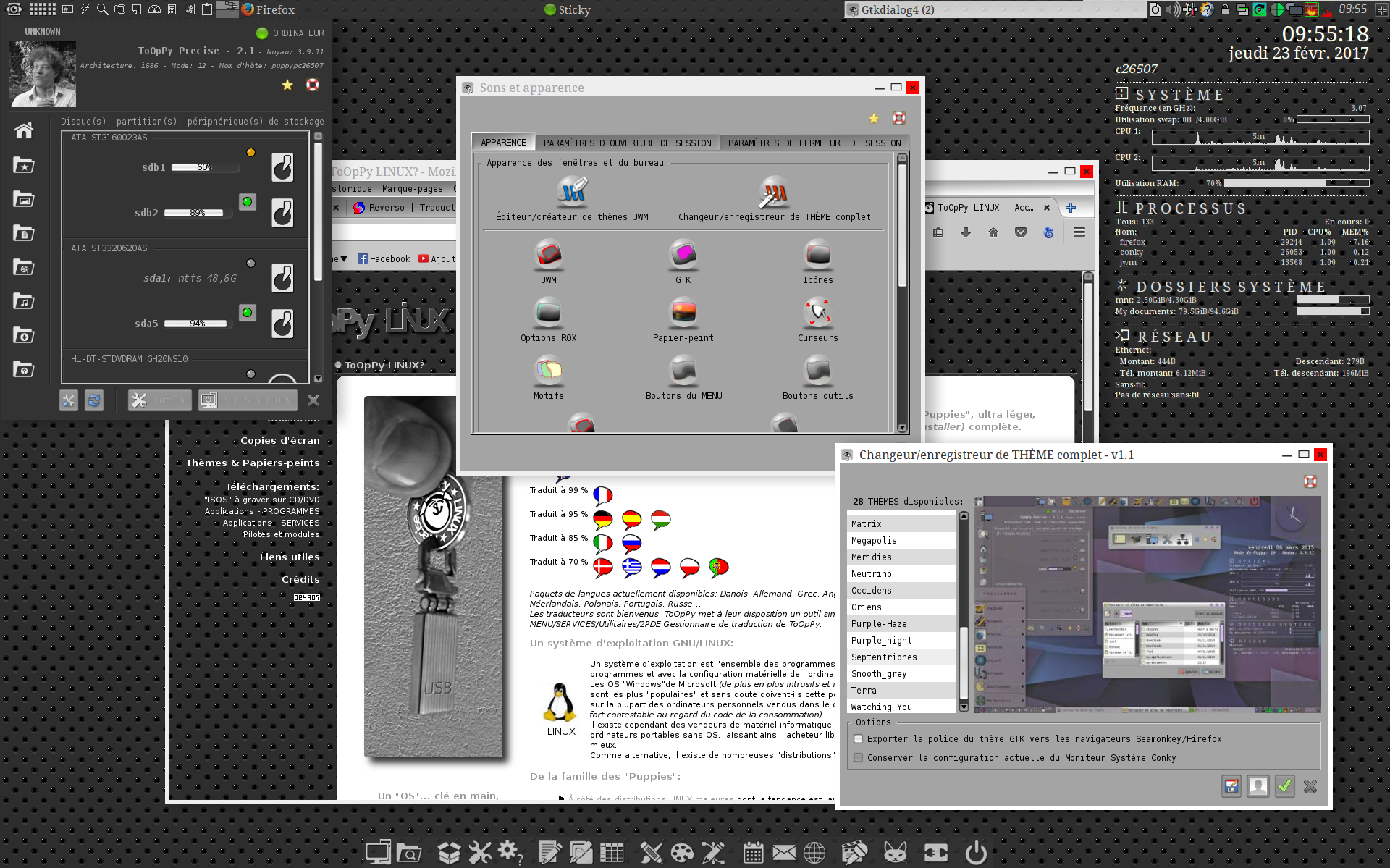Click the Outils button in ORDINATEUR panel

[160, 400]
